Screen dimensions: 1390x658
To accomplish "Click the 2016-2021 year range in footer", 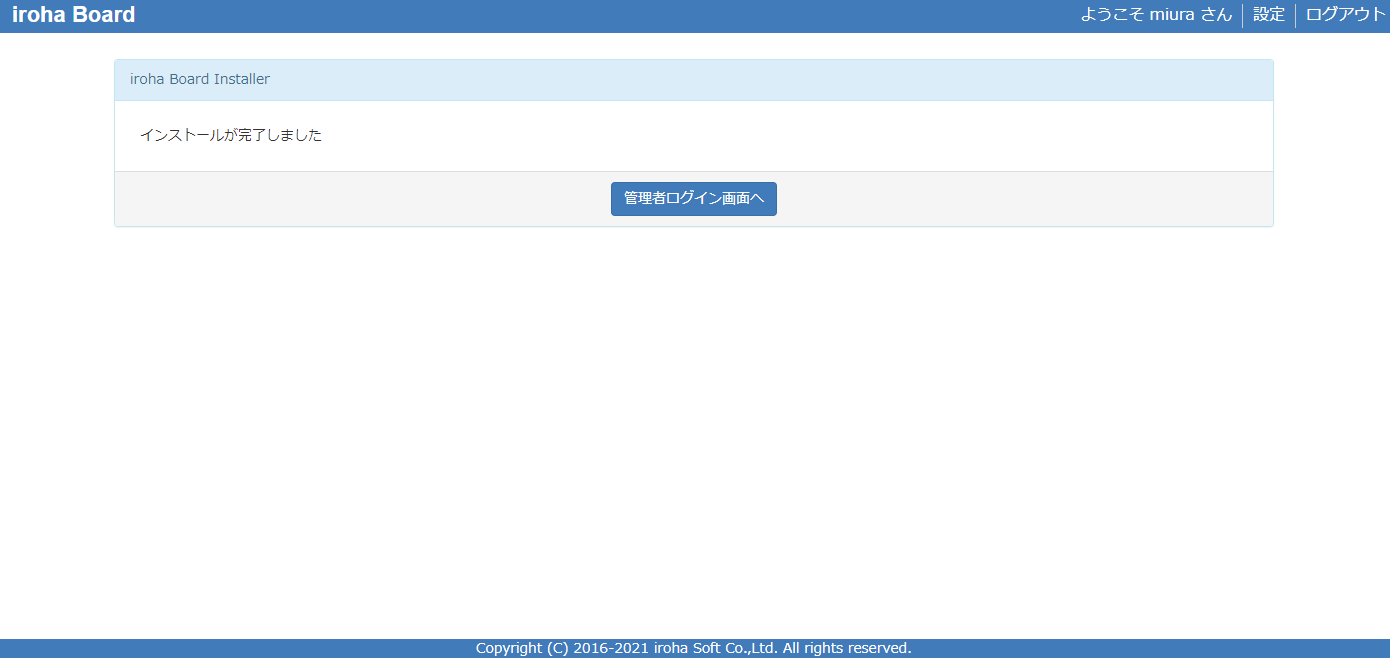I will (611, 648).
